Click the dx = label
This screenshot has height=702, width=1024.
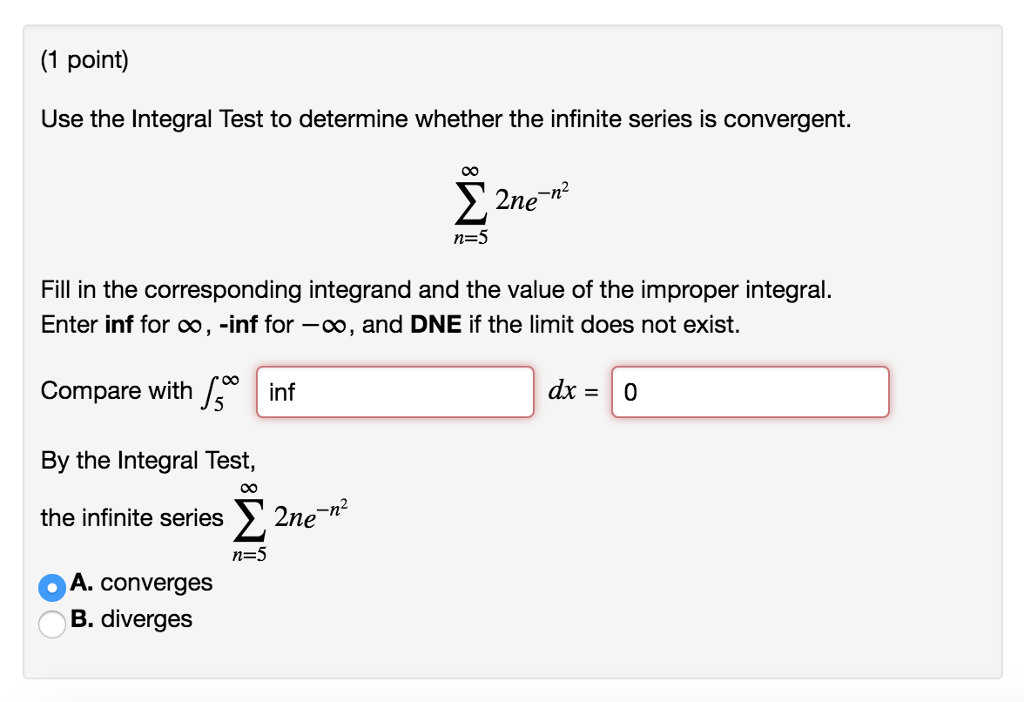click(572, 392)
